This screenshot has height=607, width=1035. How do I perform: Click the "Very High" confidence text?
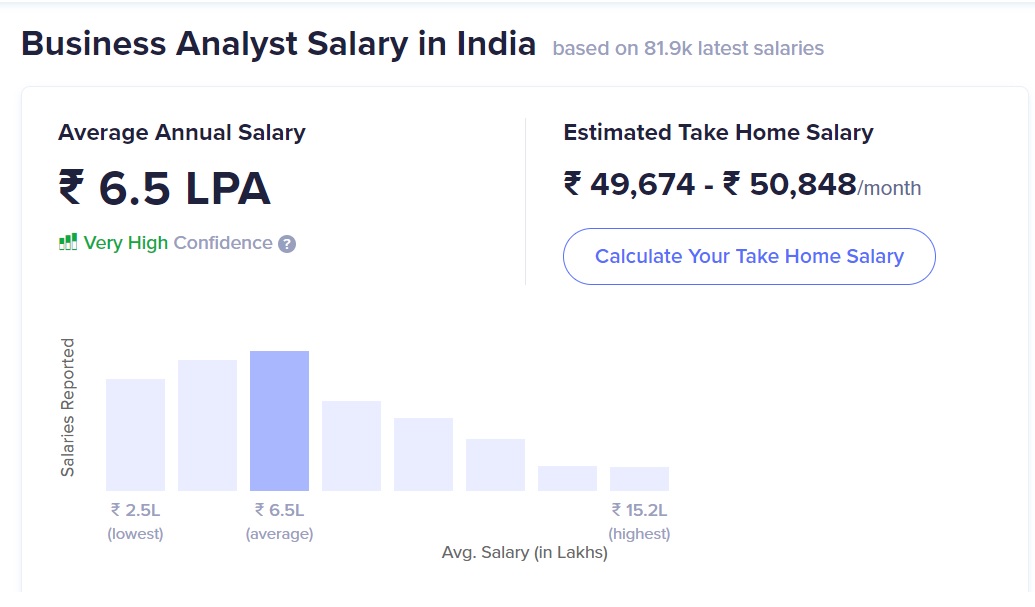tap(125, 243)
